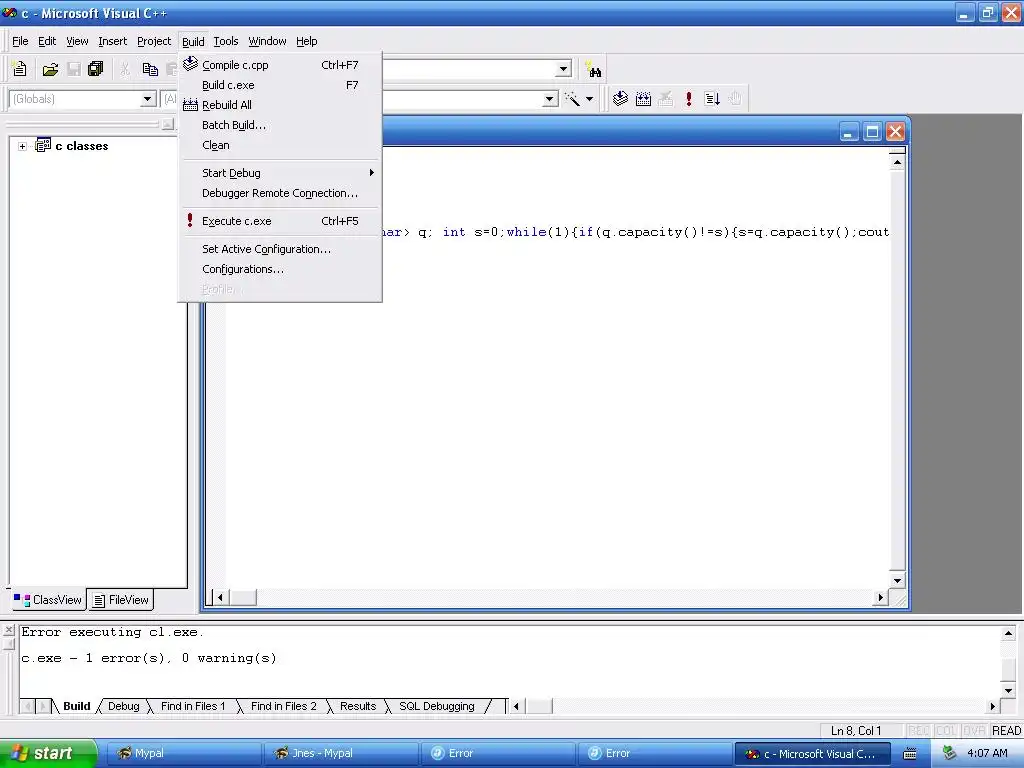Click the keyboard icon in the taskbar tray
The image size is (1024, 768).
click(910, 754)
